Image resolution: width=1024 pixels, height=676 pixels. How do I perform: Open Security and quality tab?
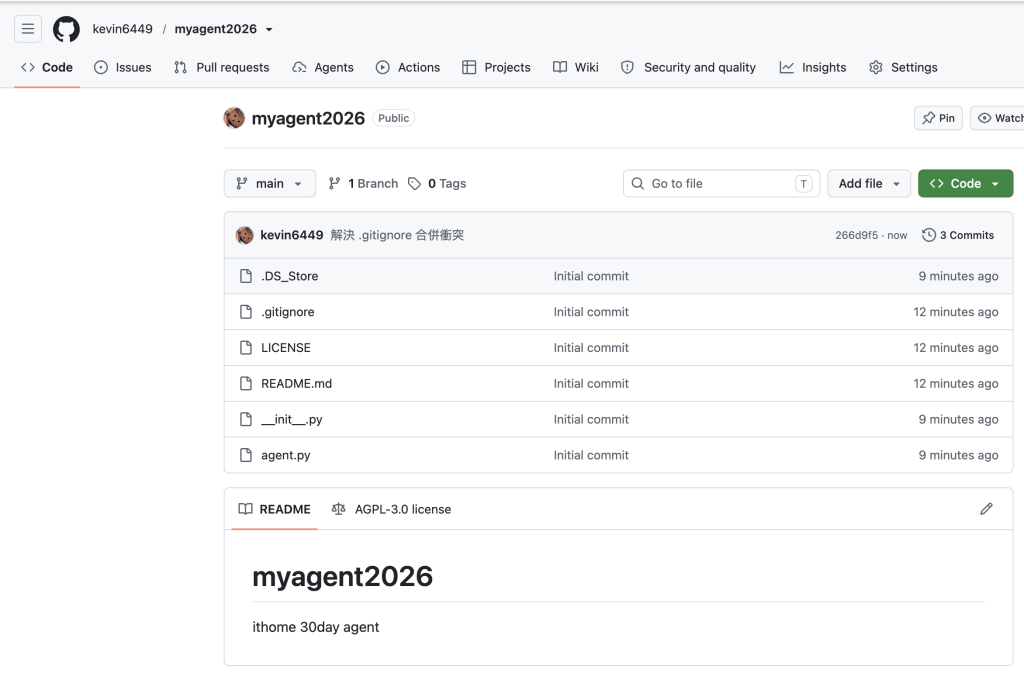[688, 67]
